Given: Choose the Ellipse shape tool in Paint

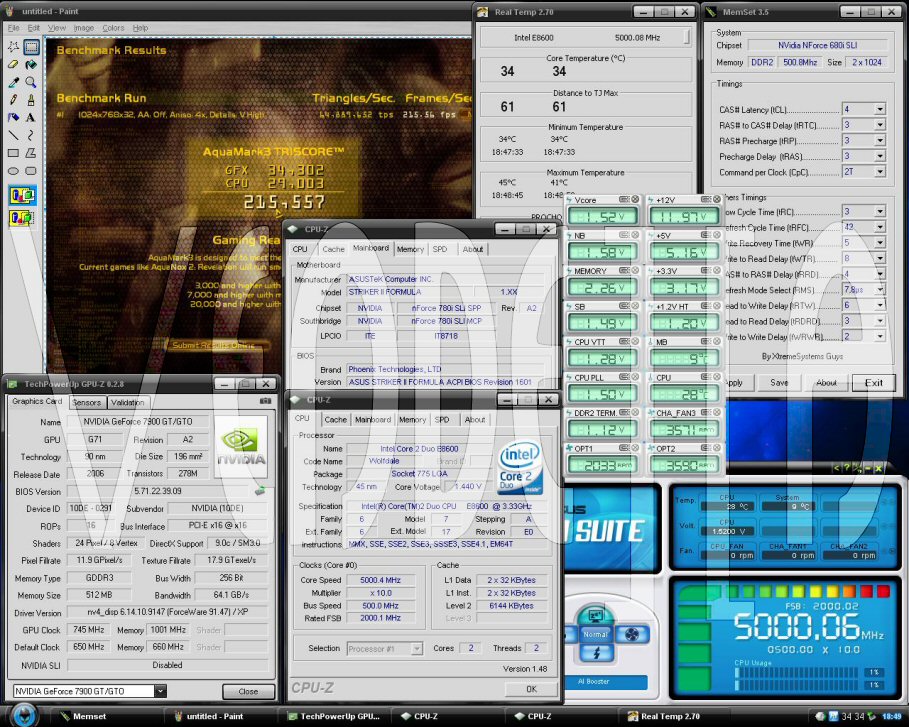Looking at the screenshot, I should (x=13, y=170).
